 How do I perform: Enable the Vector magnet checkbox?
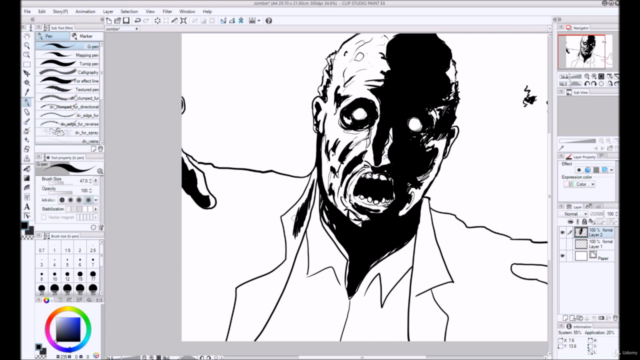click(x=44, y=217)
